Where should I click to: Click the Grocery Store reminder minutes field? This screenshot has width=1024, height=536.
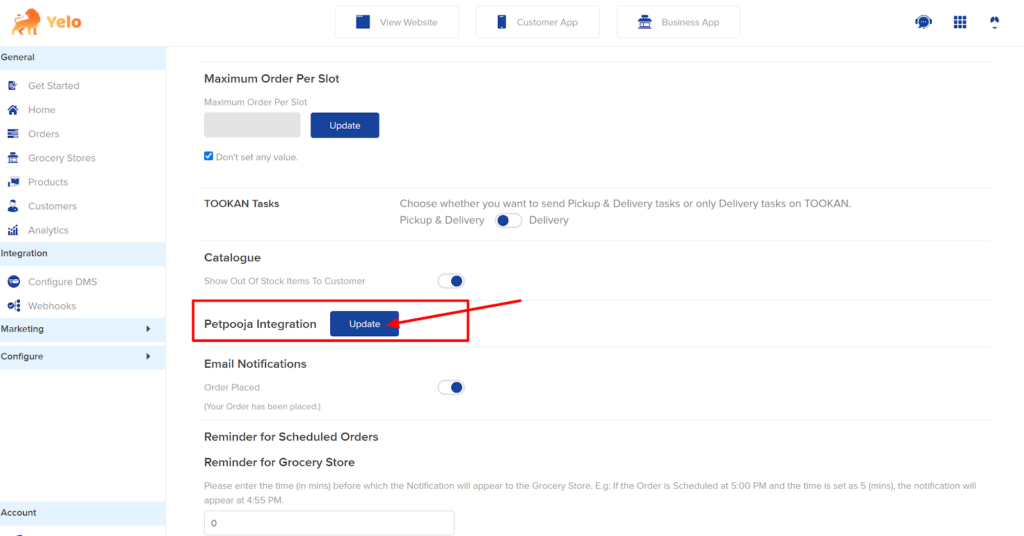point(329,523)
